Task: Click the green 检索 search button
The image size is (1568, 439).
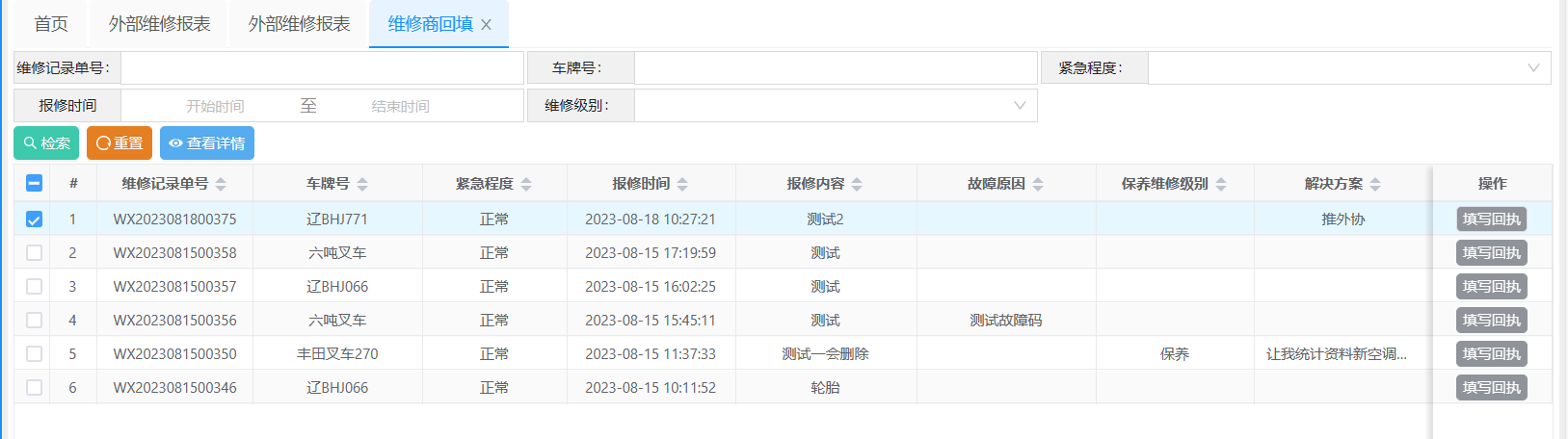Action: (46, 143)
